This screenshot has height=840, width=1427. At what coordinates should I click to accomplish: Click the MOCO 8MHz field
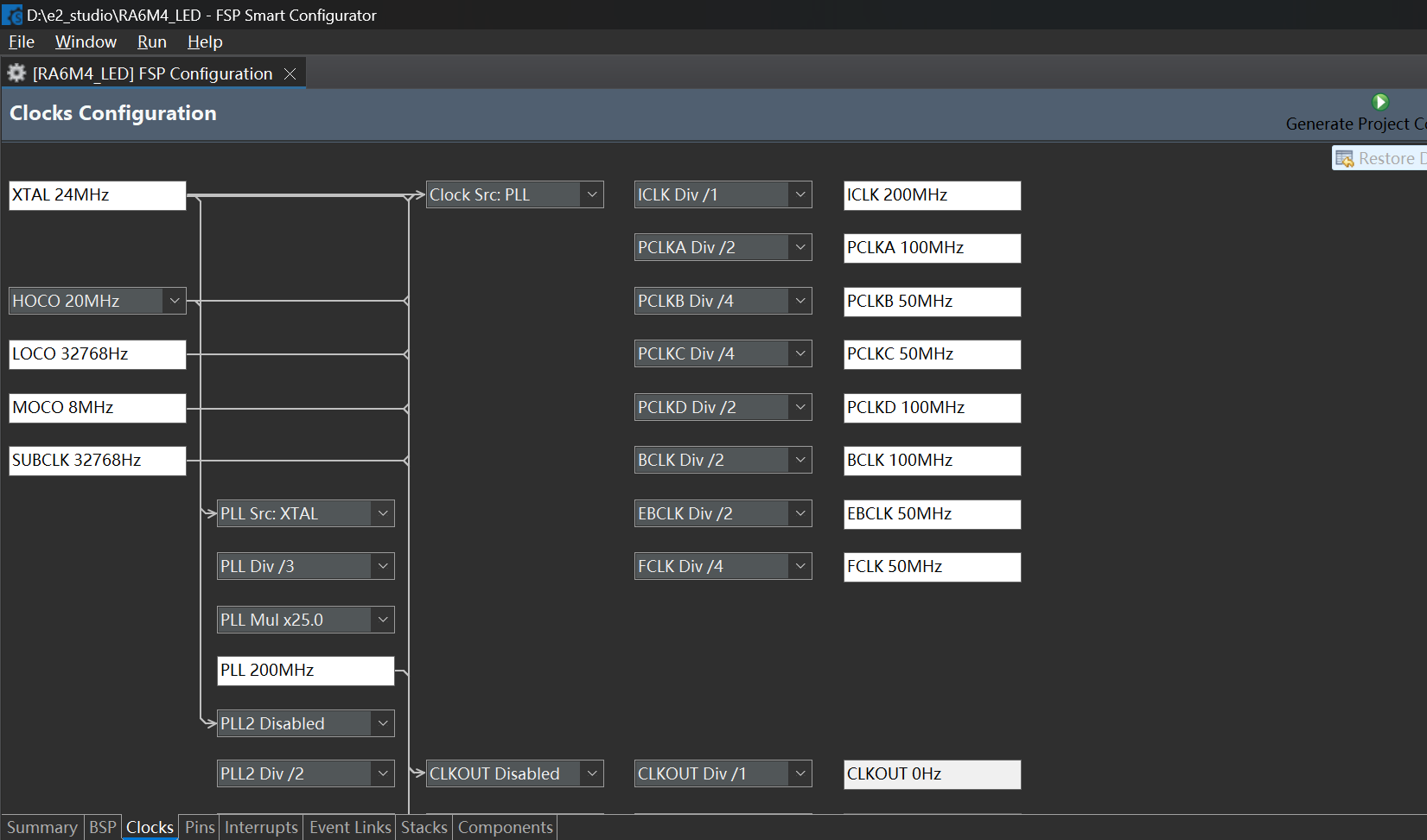coord(98,408)
